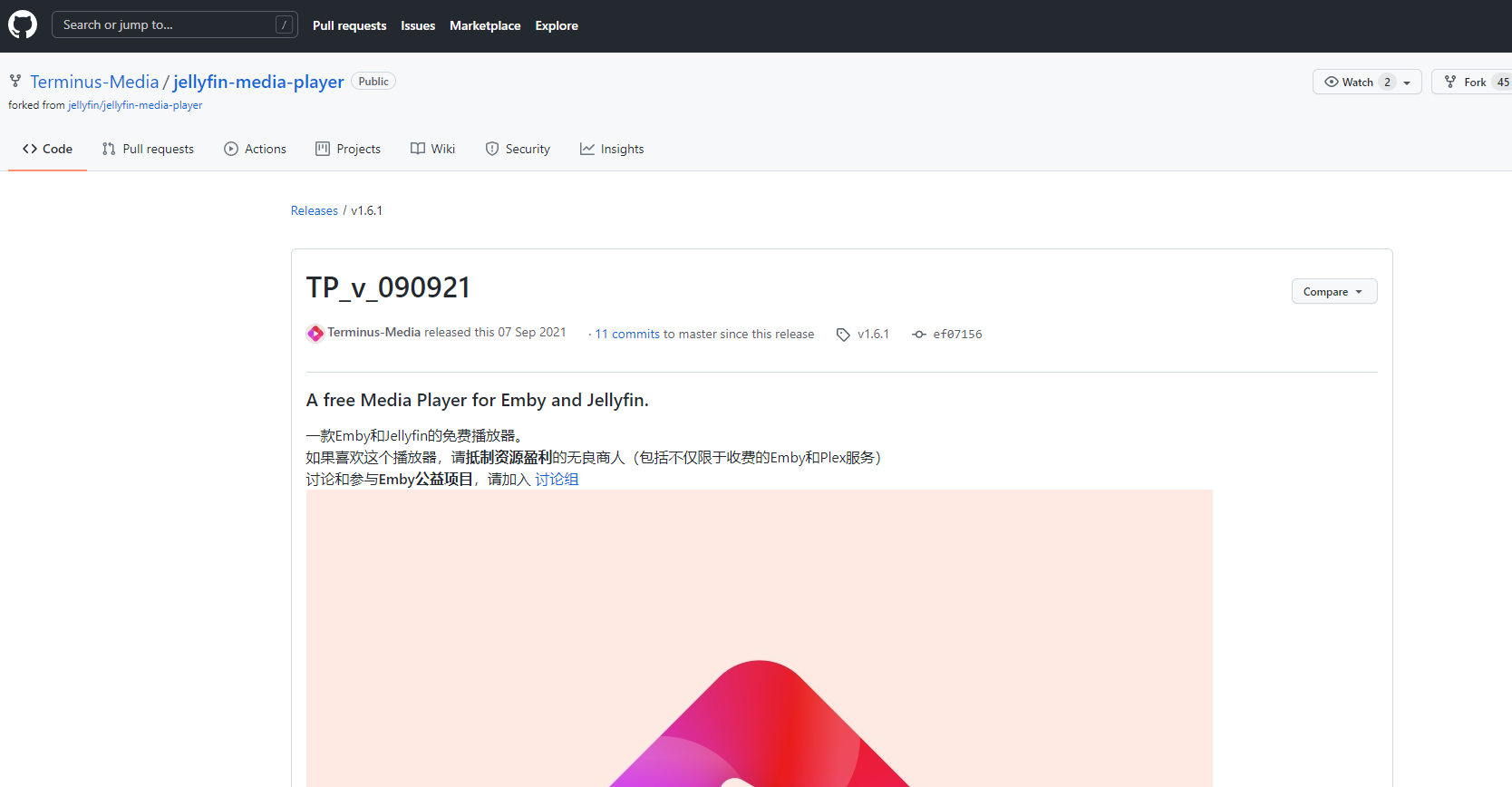Open Issues in top navigation
The image size is (1512, 787).
(x=418, y=25)
